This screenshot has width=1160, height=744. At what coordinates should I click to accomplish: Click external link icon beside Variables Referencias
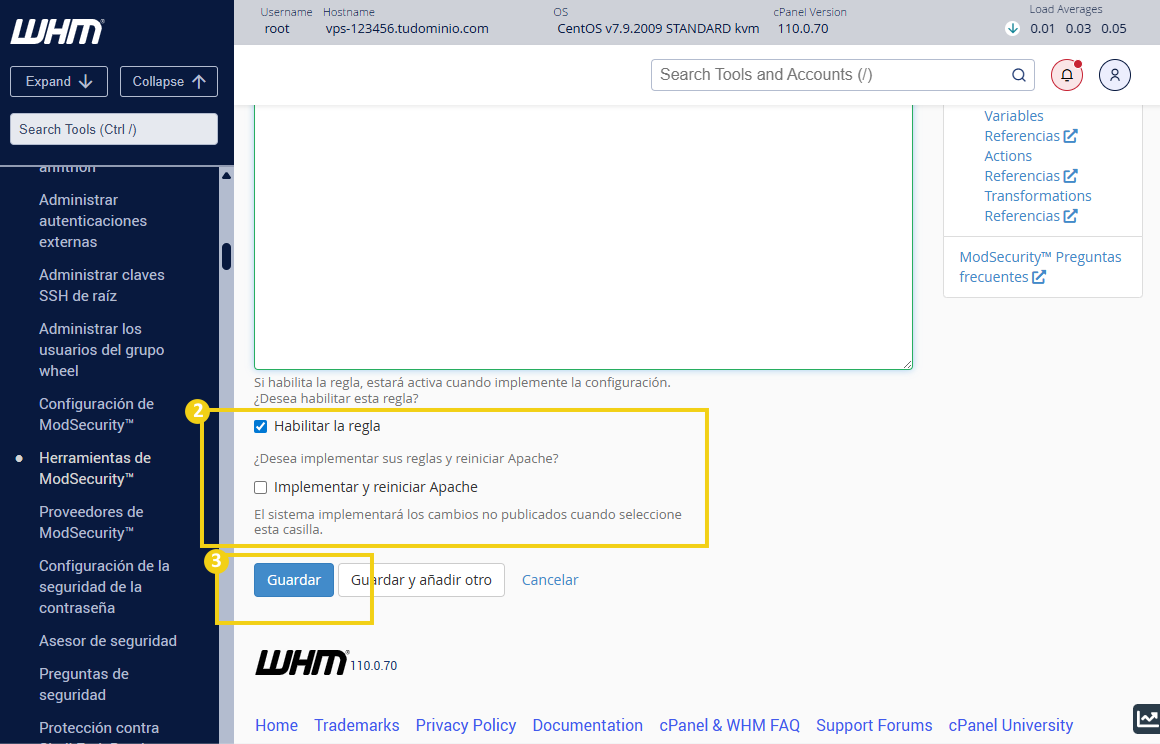pos(1070,136)
